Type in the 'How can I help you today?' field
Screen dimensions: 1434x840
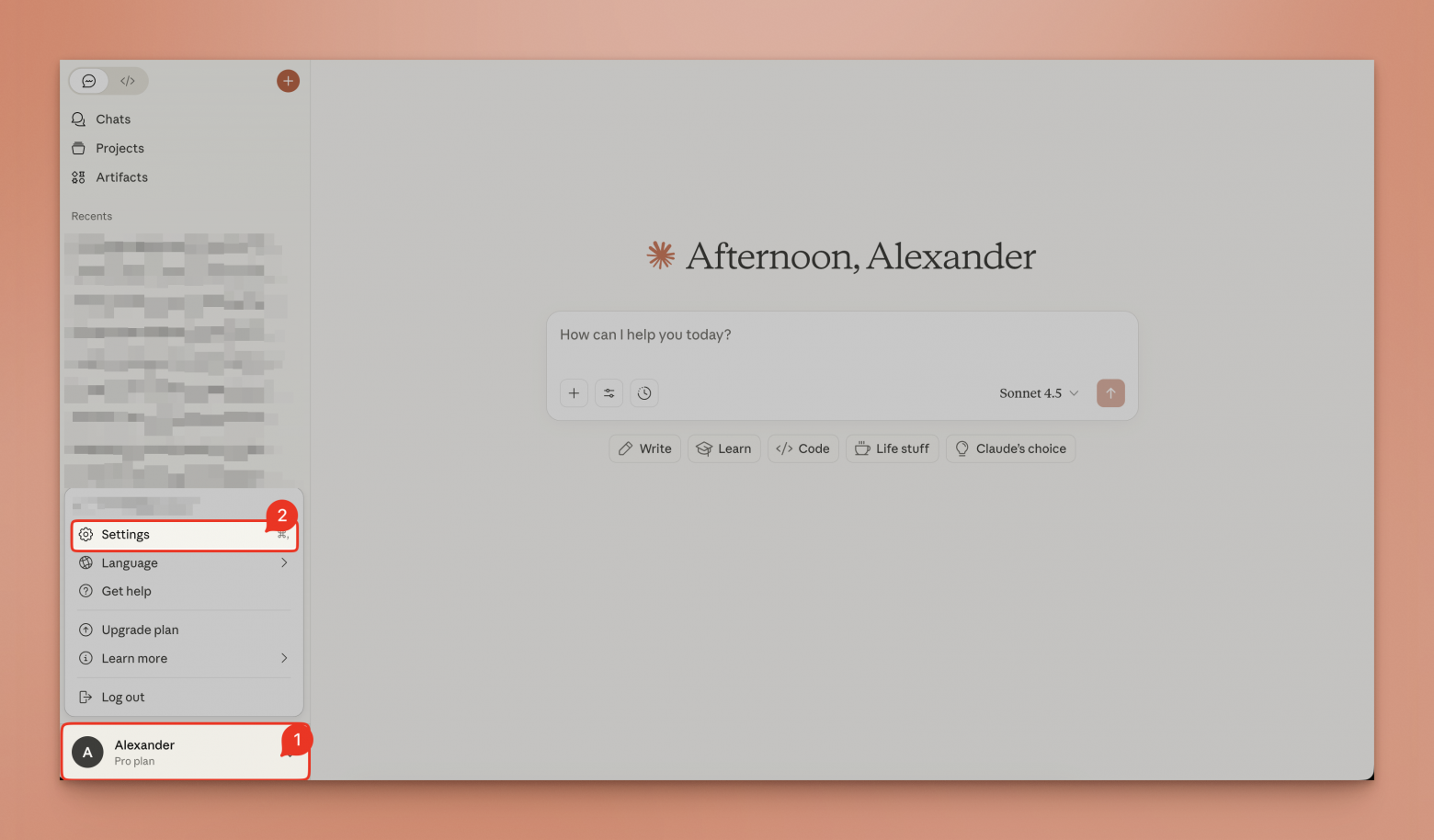(x=841, y=335)
